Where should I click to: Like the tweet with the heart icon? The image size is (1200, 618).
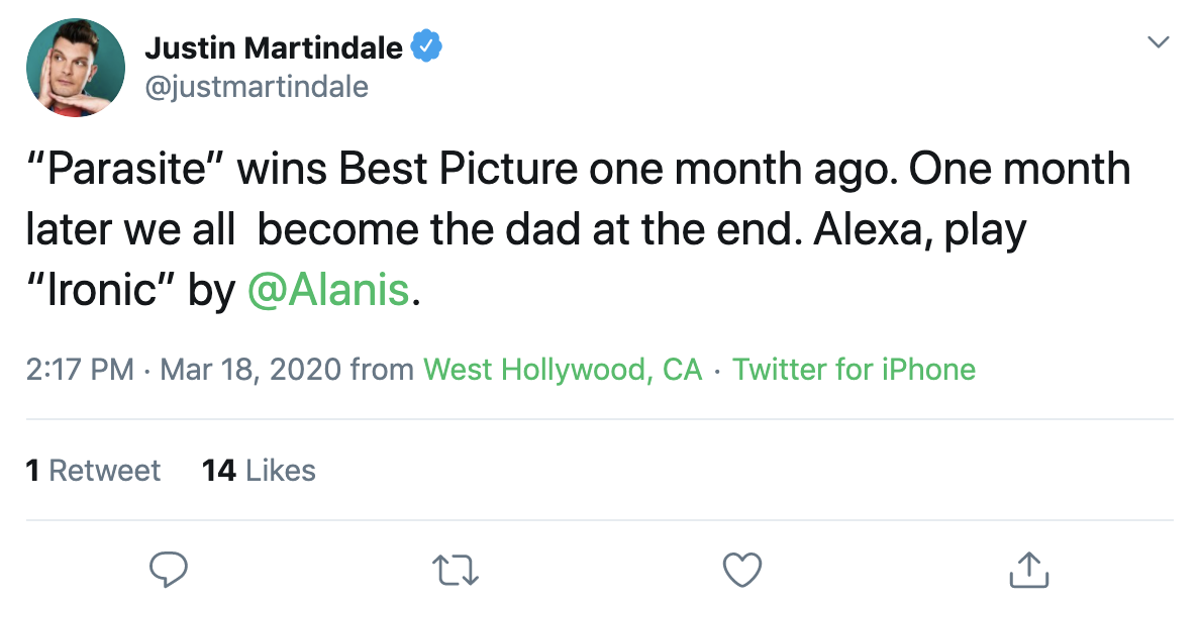742,569
